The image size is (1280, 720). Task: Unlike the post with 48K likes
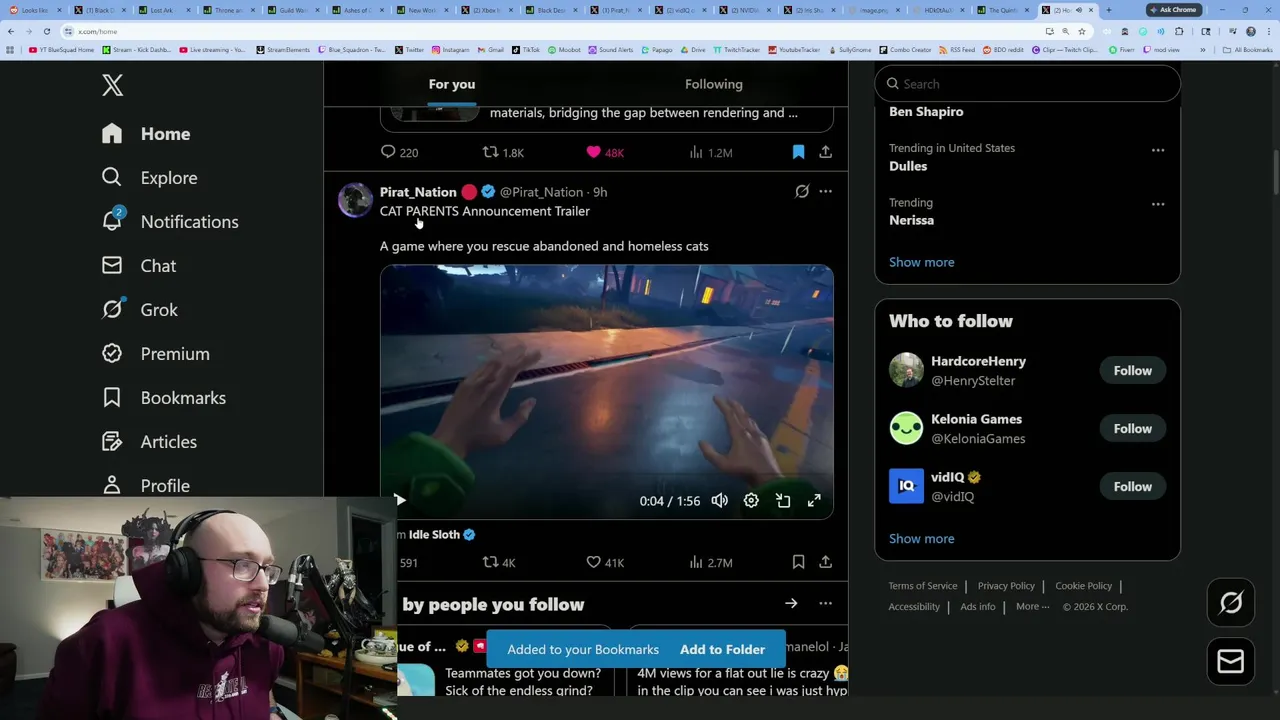tap(605, 152)
